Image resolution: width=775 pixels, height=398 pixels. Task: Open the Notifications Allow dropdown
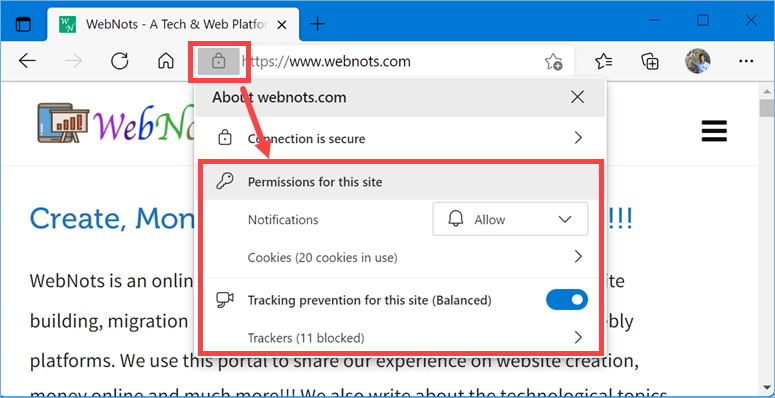click(510, 219)
